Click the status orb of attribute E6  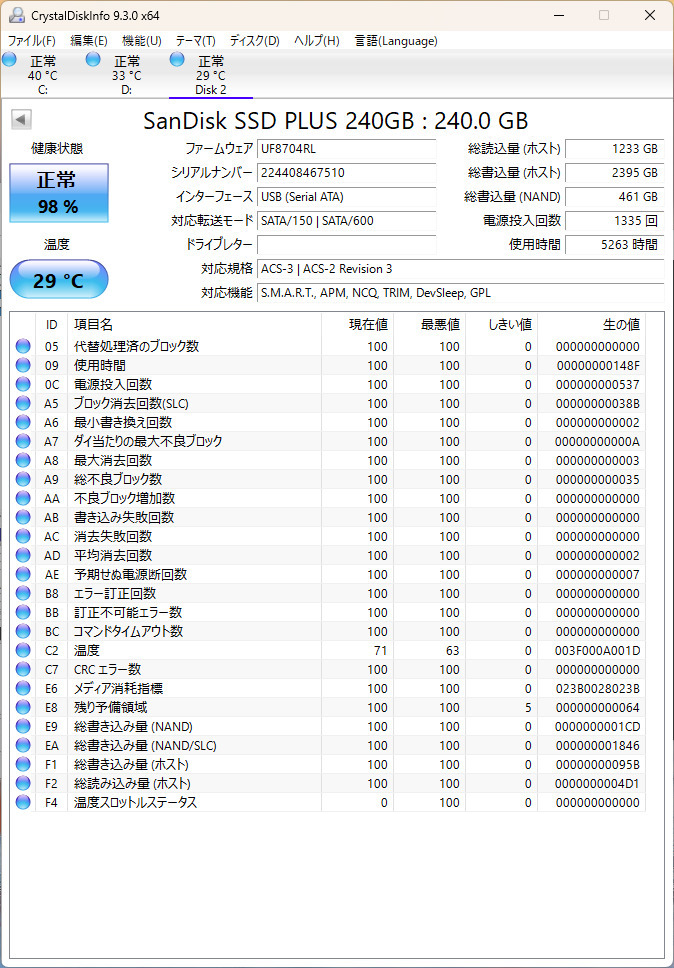coord(23,688)
